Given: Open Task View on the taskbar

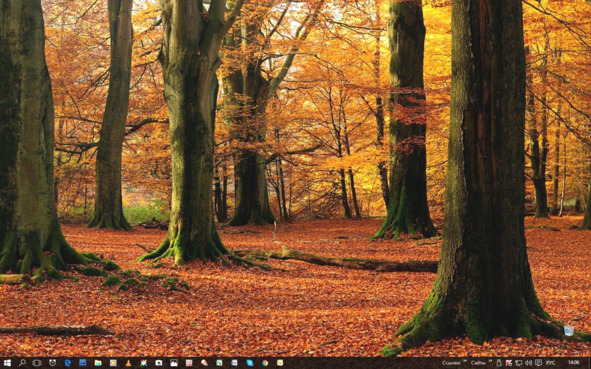Looking at the screenshot, I should [37, 363].
